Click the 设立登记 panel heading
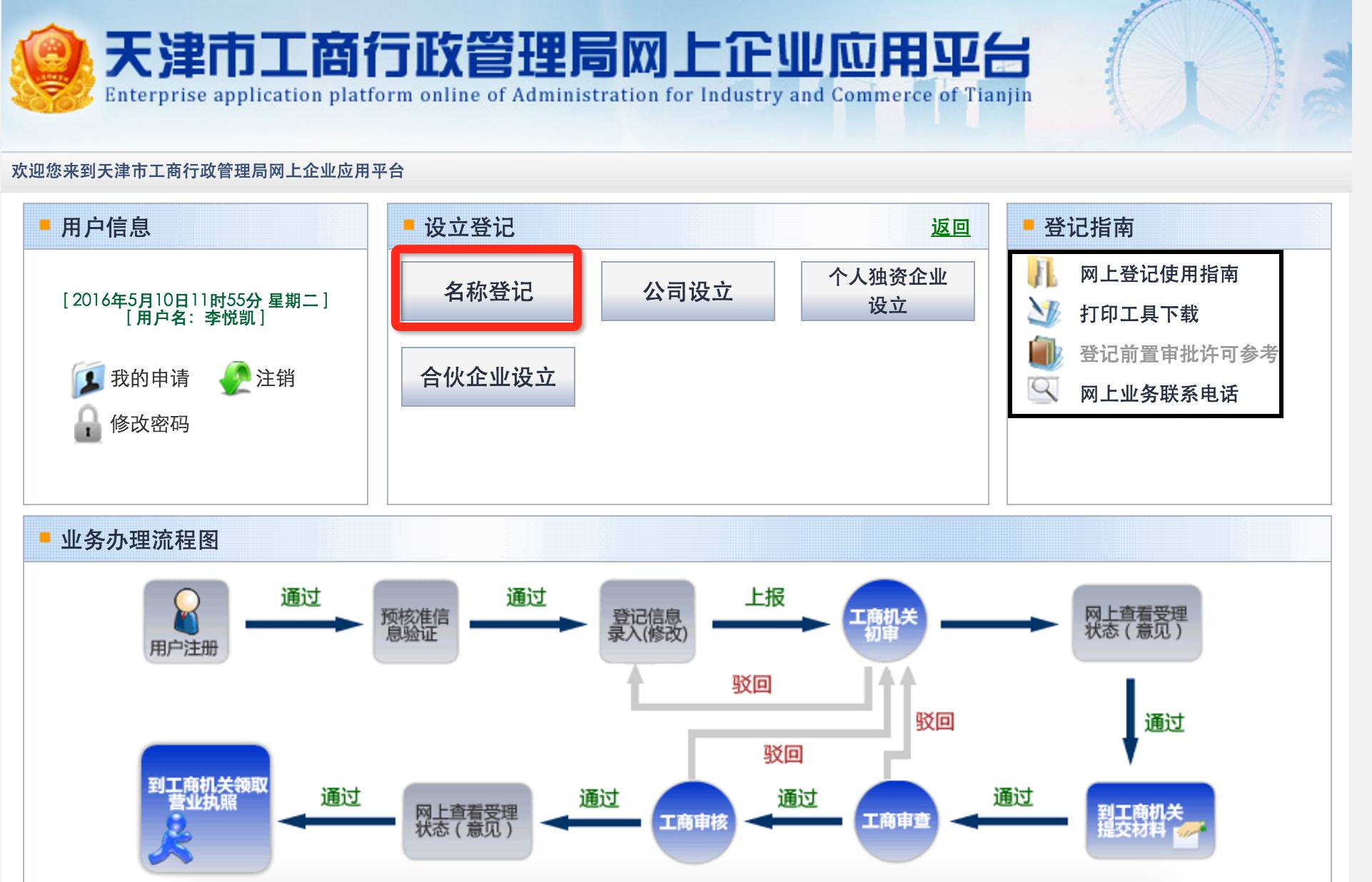 point(469,227)
